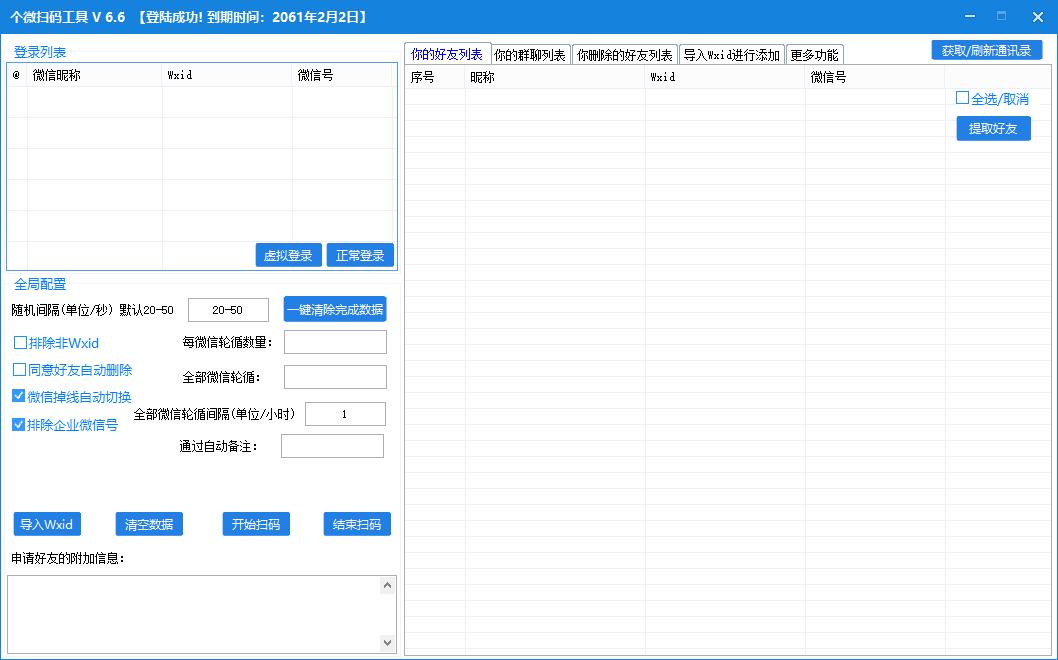The image size is (1058, 660).
Task: Open the 更多功能 tab
Action: (x=814, y=55)
